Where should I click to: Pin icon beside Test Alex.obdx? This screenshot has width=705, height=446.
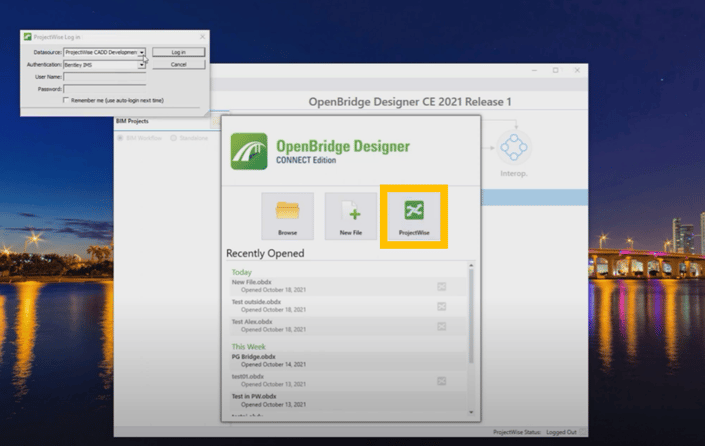442,326
